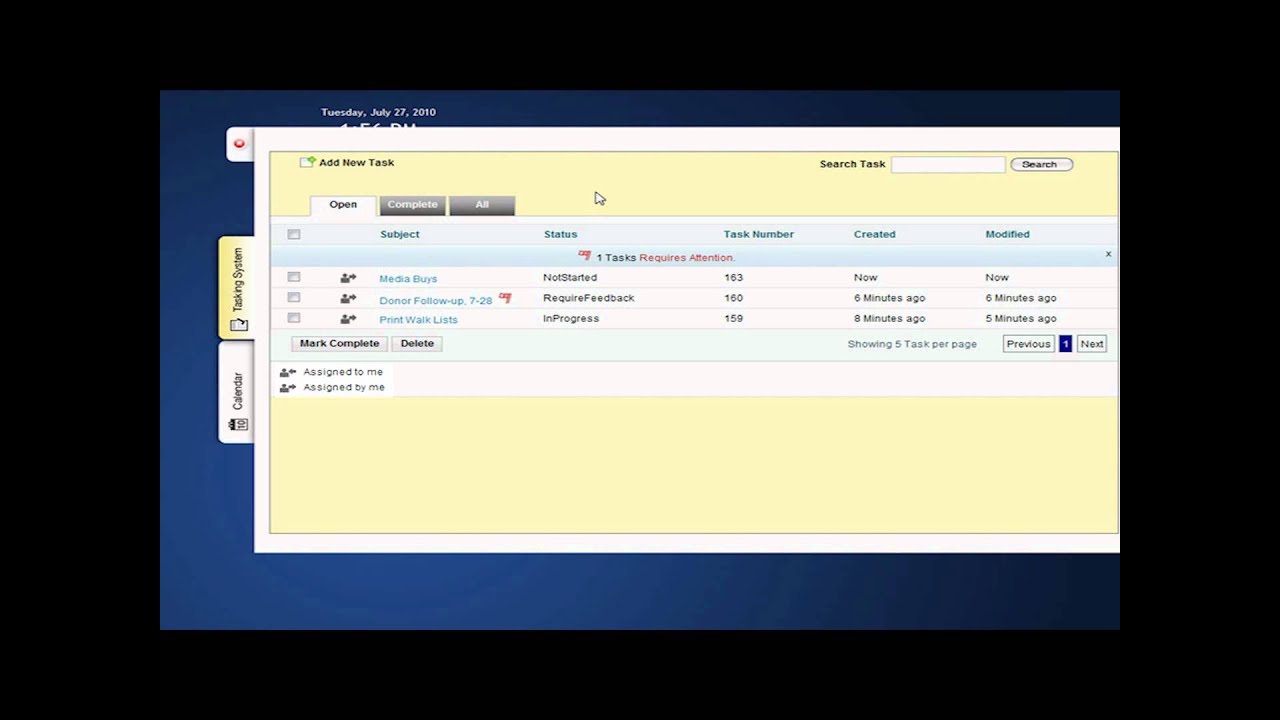Open the Tasking System side tab

237,288
